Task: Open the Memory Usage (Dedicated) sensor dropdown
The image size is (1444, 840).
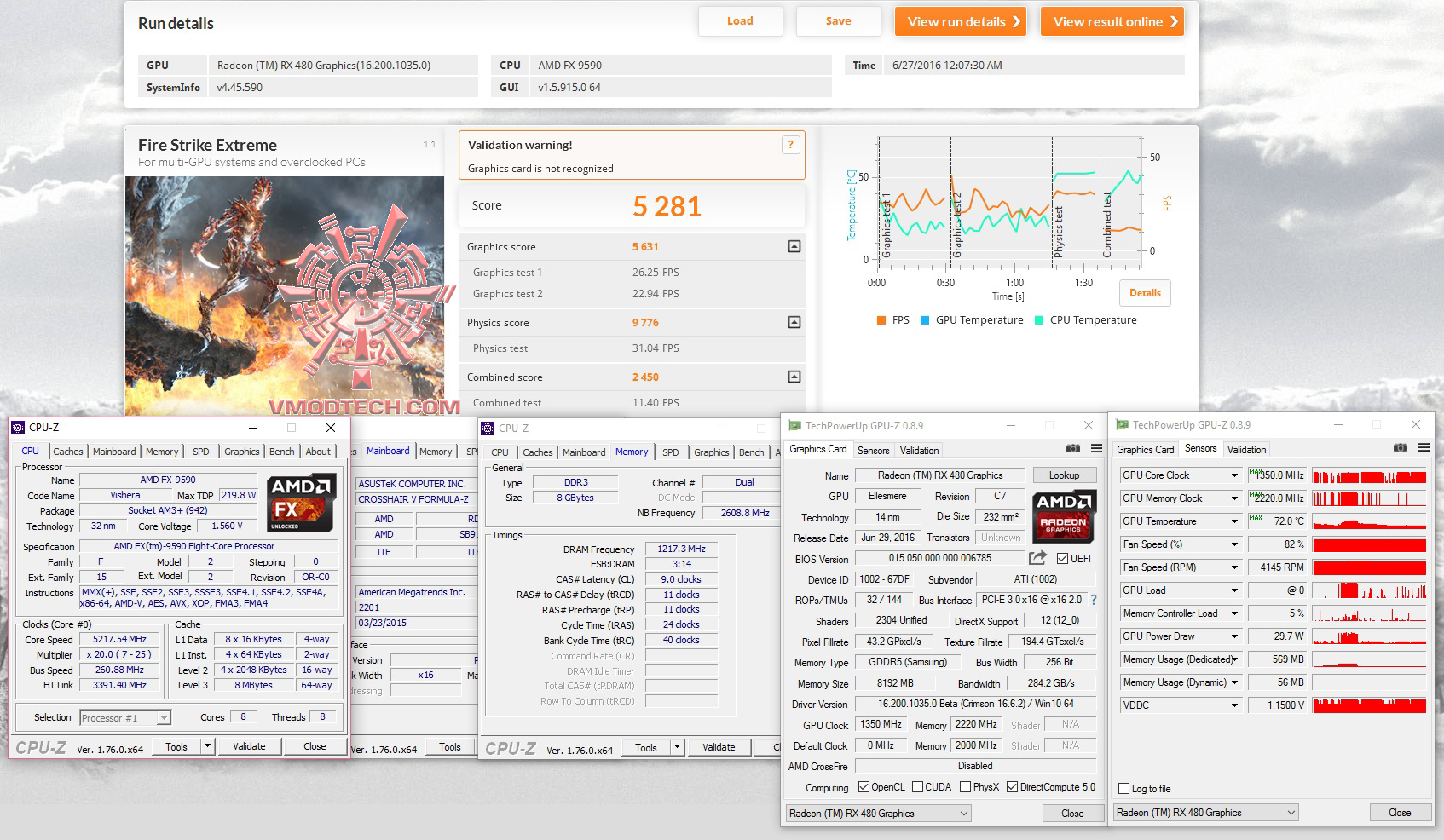Action: coord(1233,659)
